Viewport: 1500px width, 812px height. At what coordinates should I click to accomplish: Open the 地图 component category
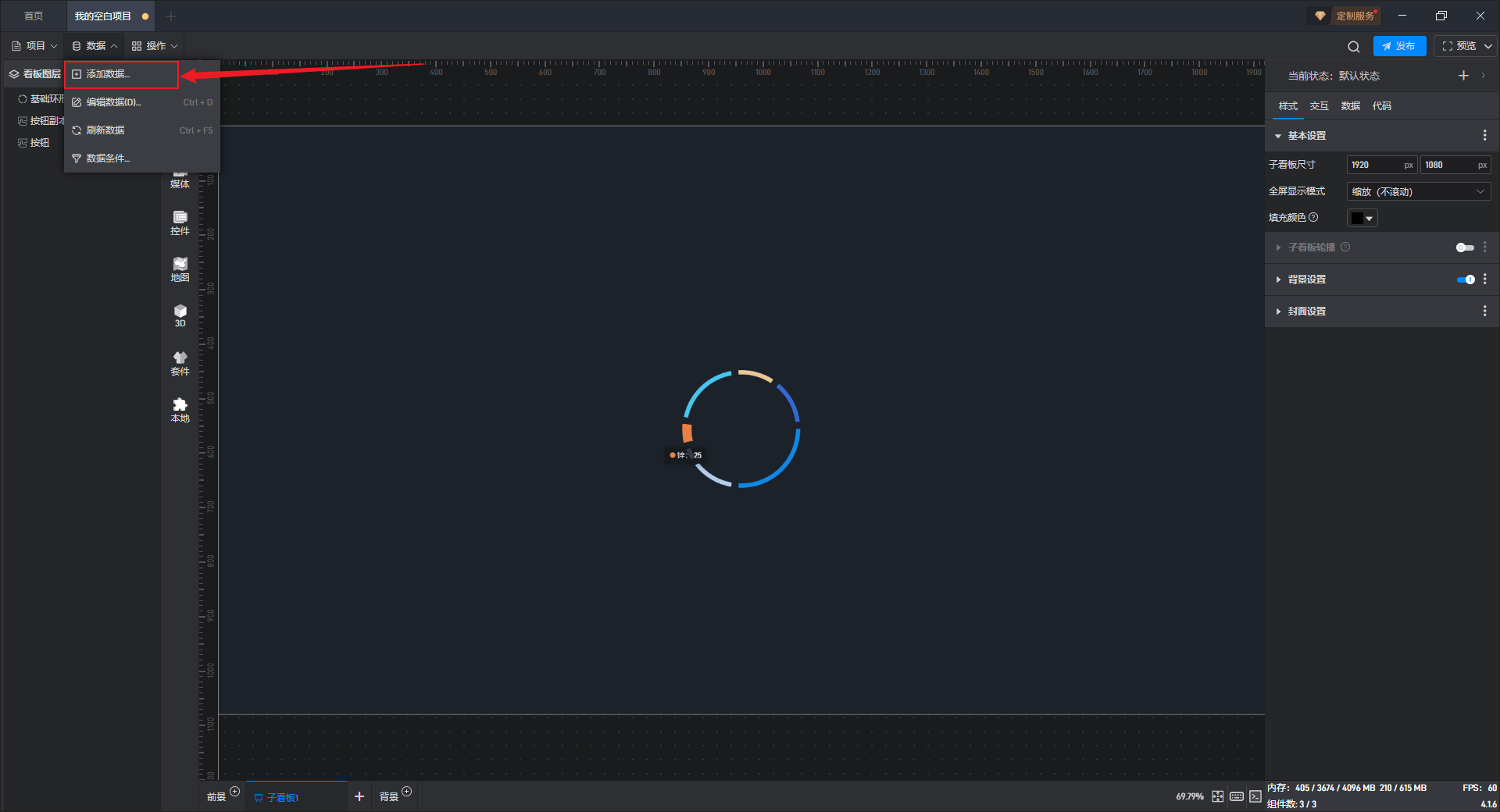[180, 270]
